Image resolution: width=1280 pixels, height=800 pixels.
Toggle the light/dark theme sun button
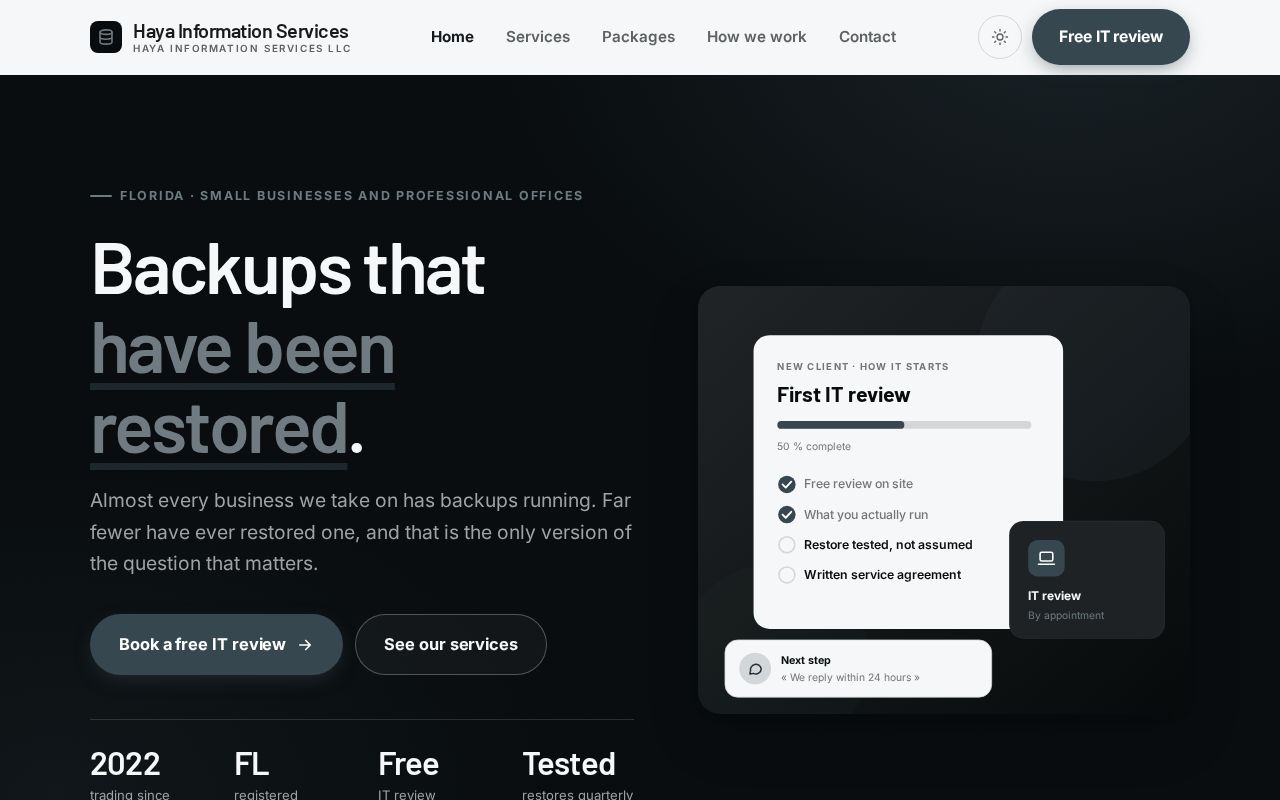pos(1000,37)
